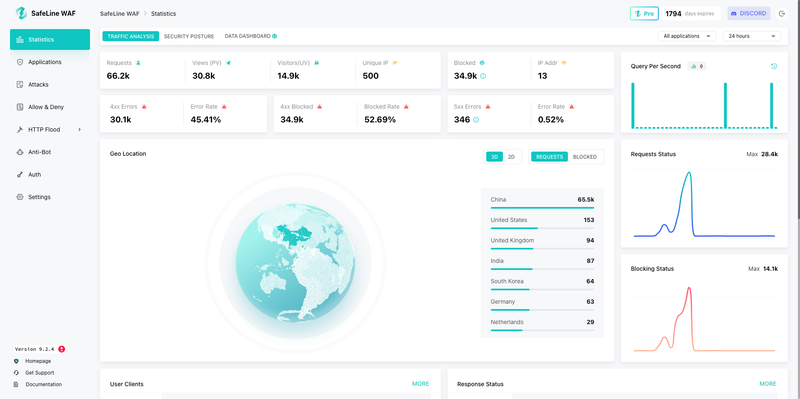This screenshot has height=399, width=800.
Task: Click the red version update alert icon
Action: point(62,349)
